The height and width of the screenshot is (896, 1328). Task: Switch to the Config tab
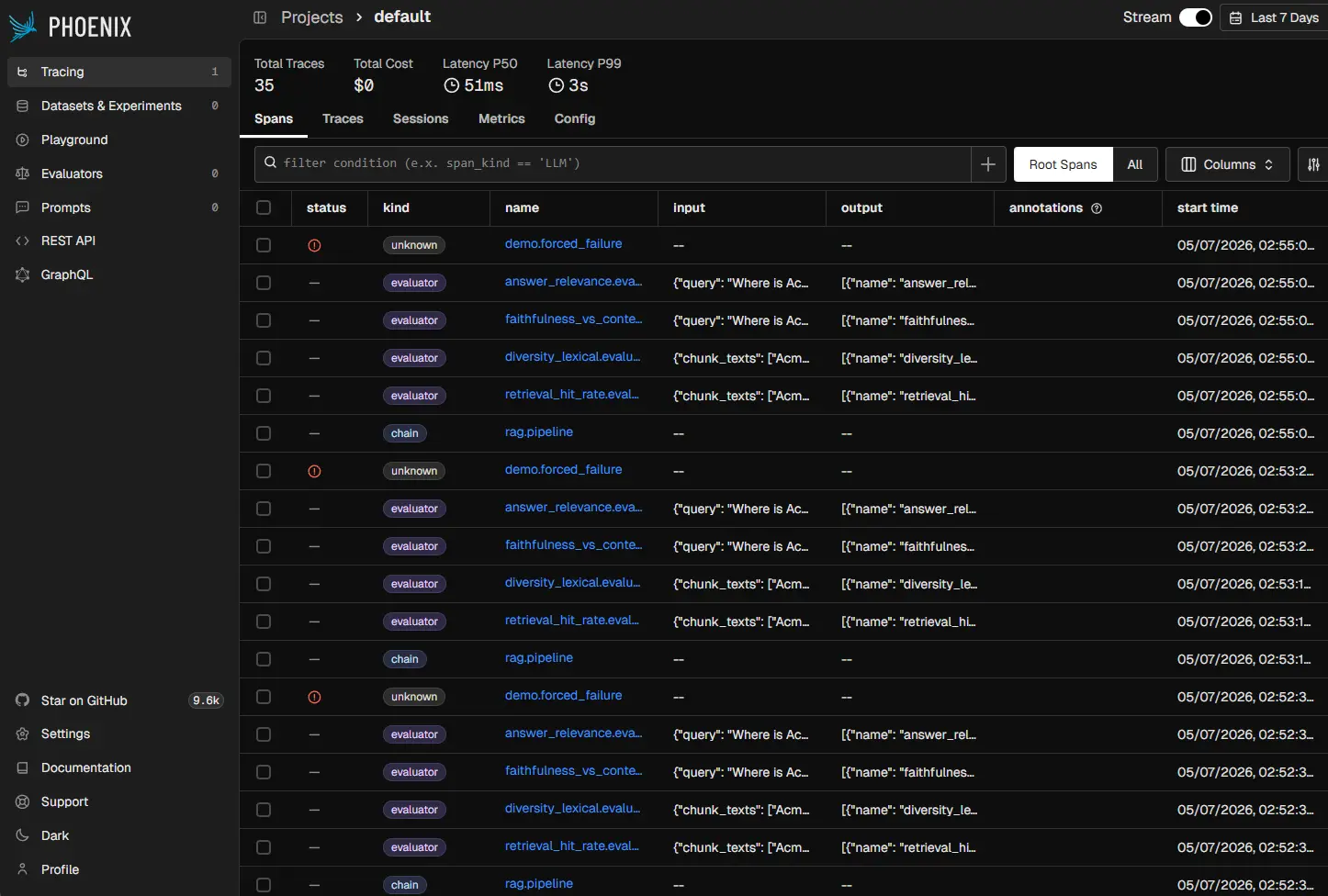575,118
